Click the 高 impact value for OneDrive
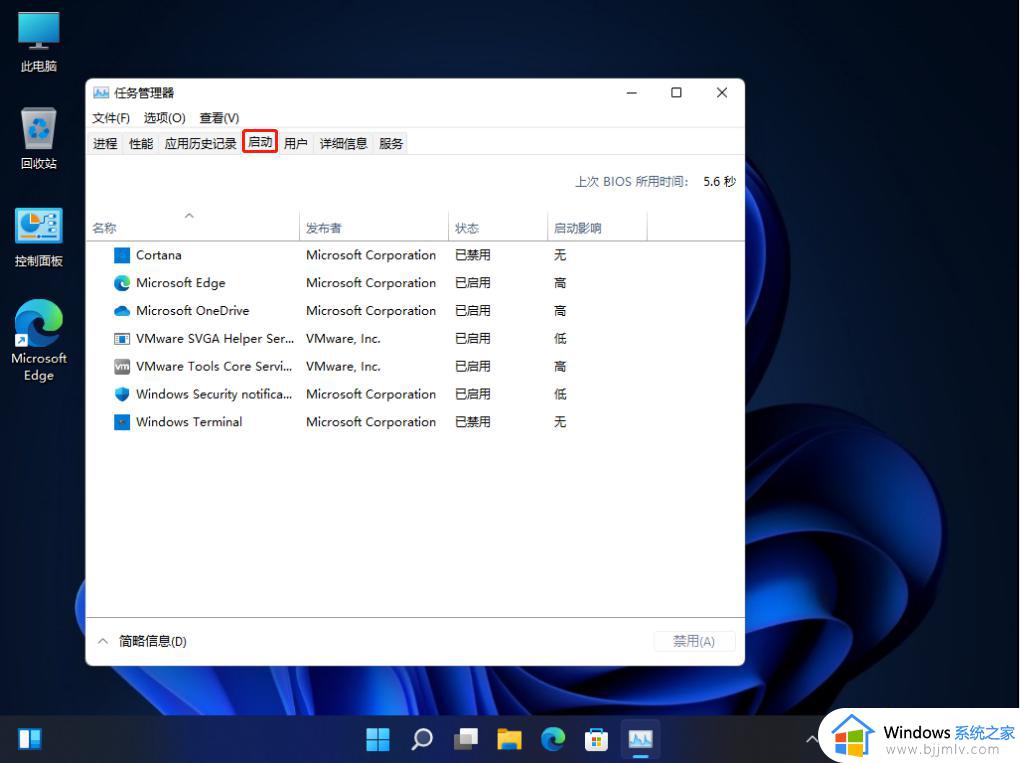 pyautogui.click(x=560, y=311)
